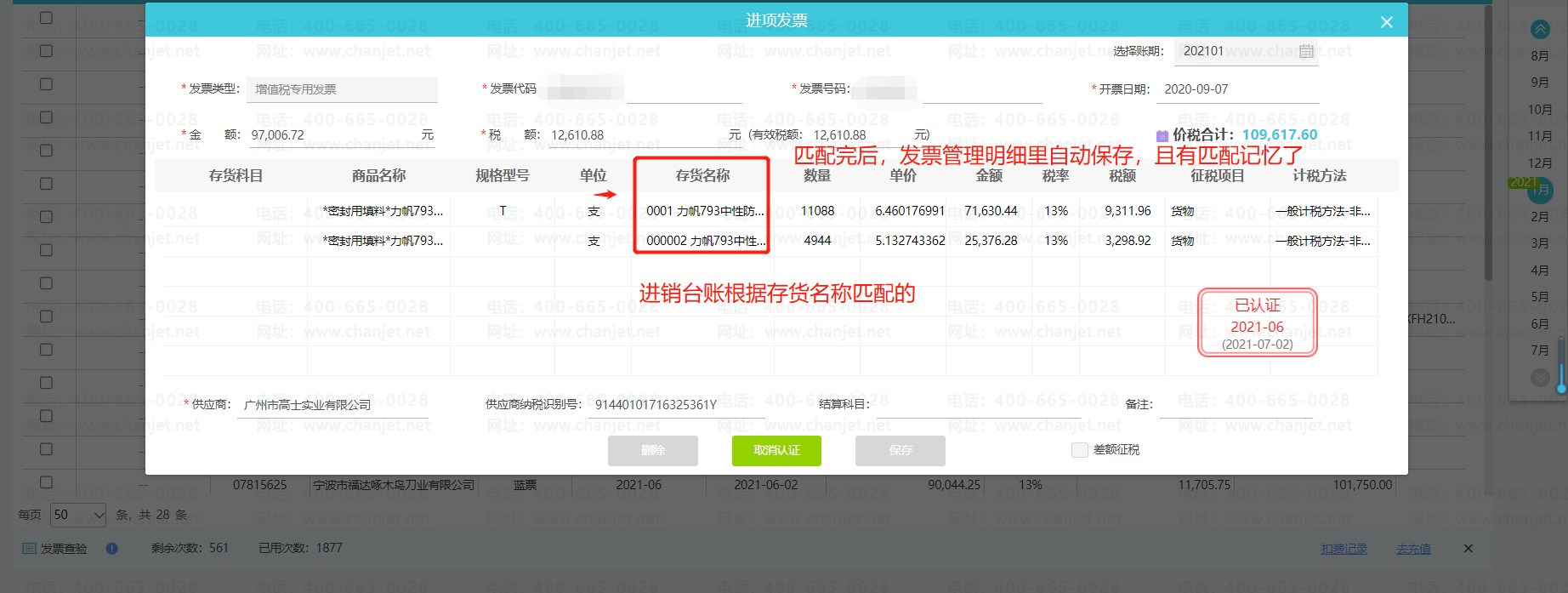Image resolution: width=1568 pixels, height=593 pixels.
Task: Click the 存货名称 column header
Action: tap(702, 176)
